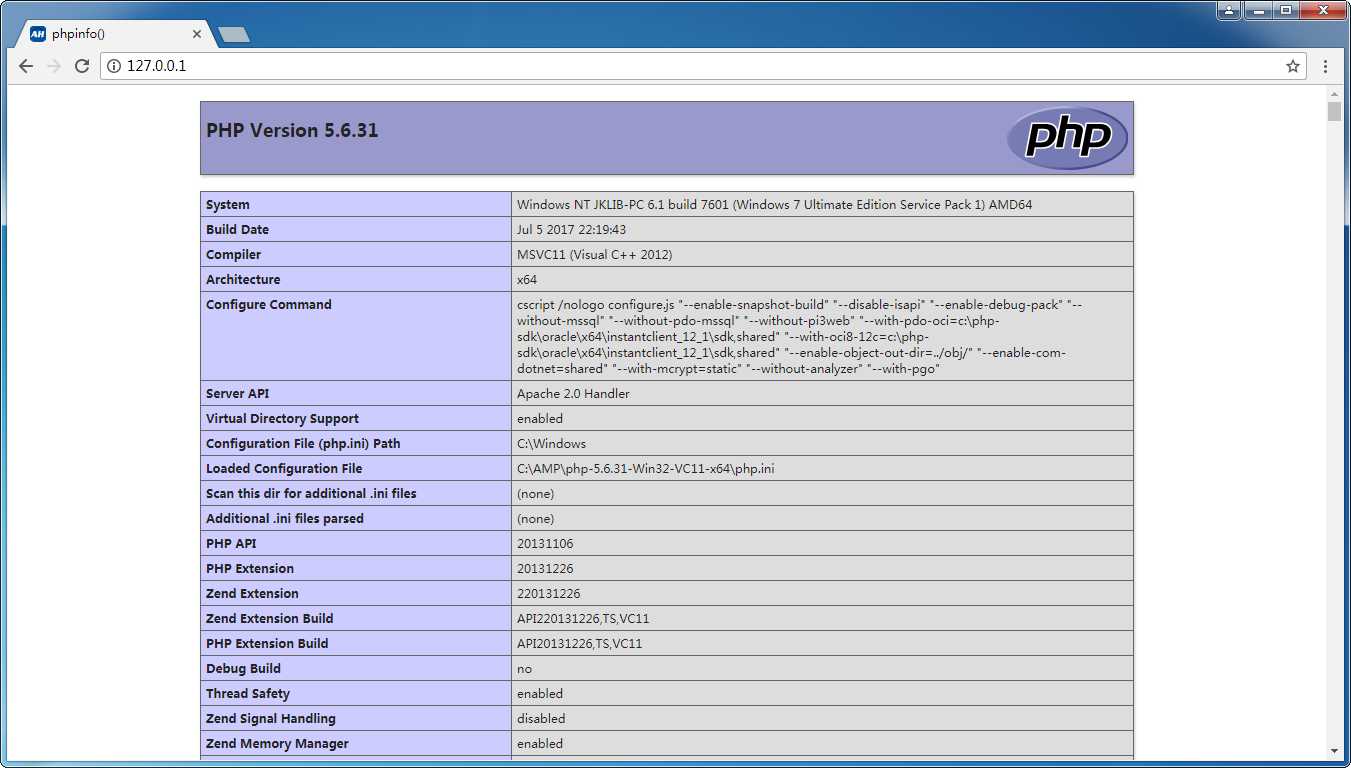
Task: Click Additional .ini files parsed label
Action: tap(285, 519)
